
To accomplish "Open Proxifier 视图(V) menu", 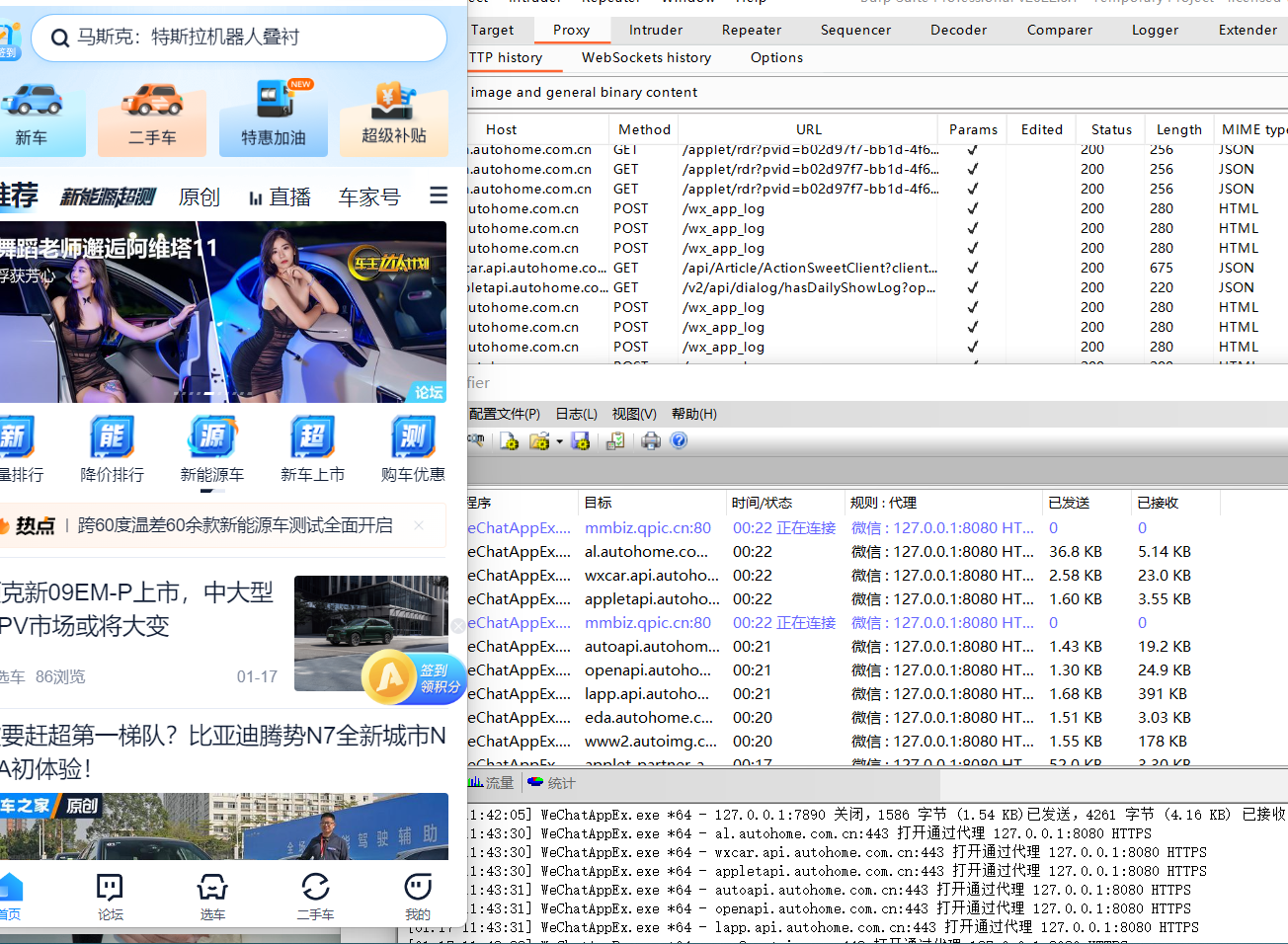I will [x=634, y=414].
